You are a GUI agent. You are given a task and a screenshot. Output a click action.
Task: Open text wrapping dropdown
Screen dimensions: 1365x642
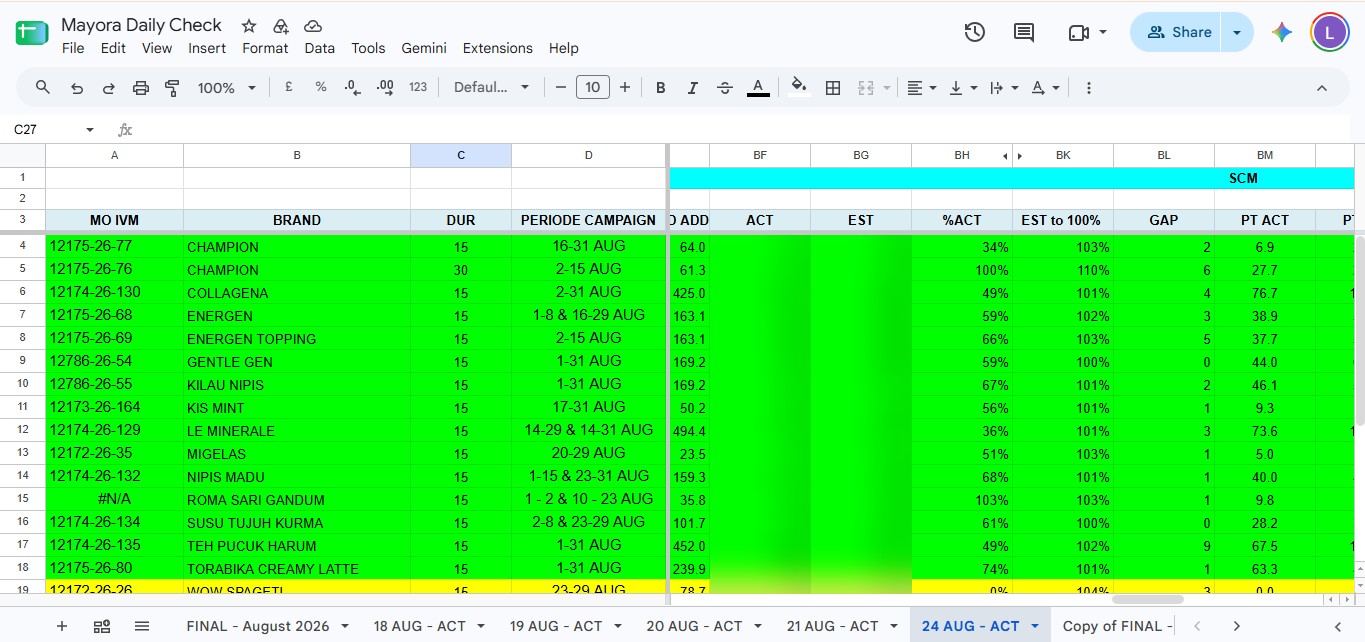(1003, 88)
